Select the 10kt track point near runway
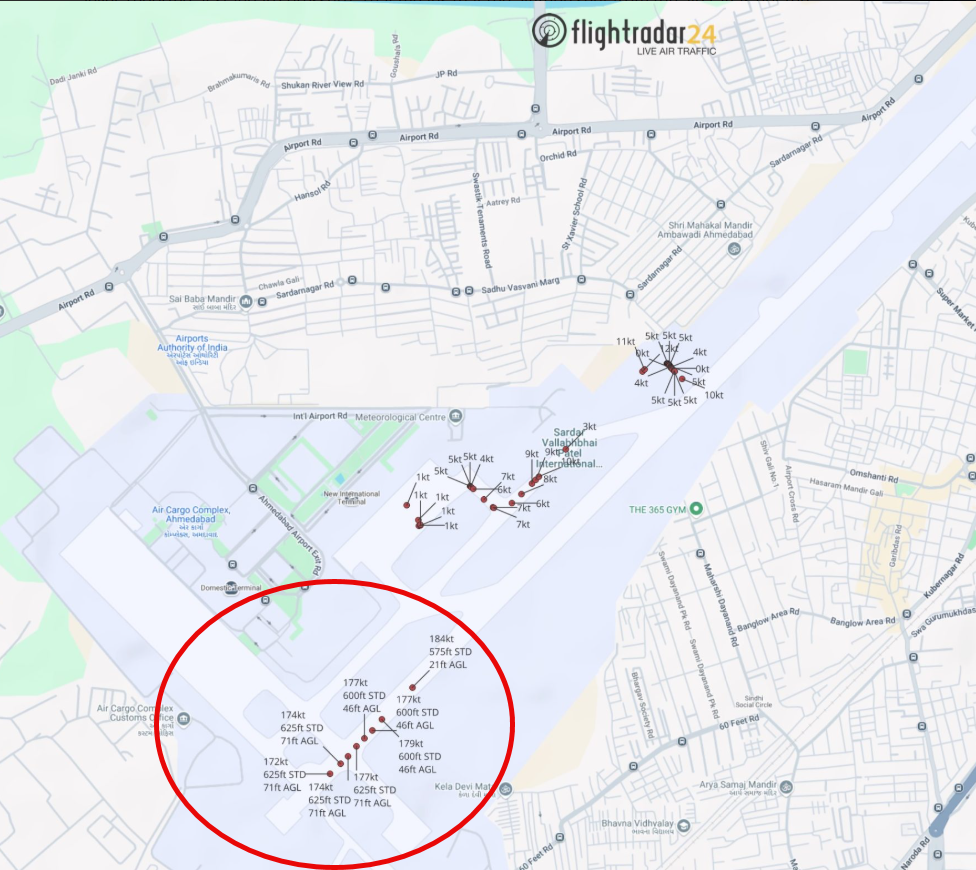This screenshot has width=976, height=870. pyautogui.click(x=682, y=379)
